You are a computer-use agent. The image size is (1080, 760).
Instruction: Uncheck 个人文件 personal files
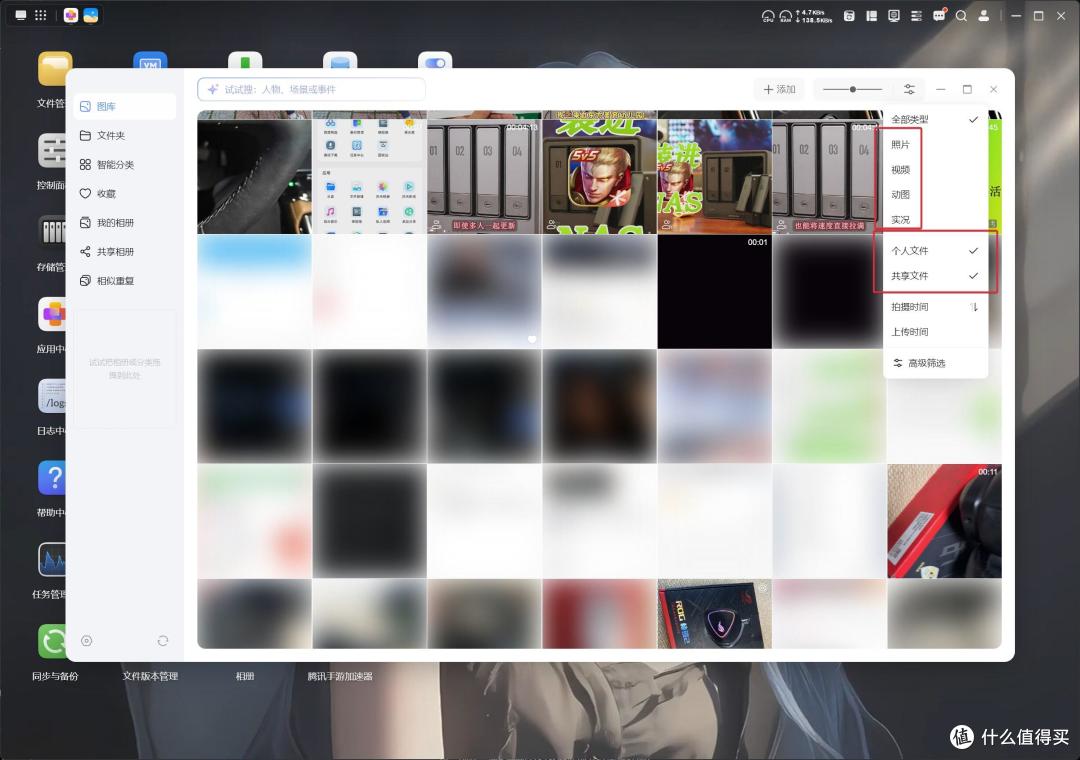[x=935, y=251]
